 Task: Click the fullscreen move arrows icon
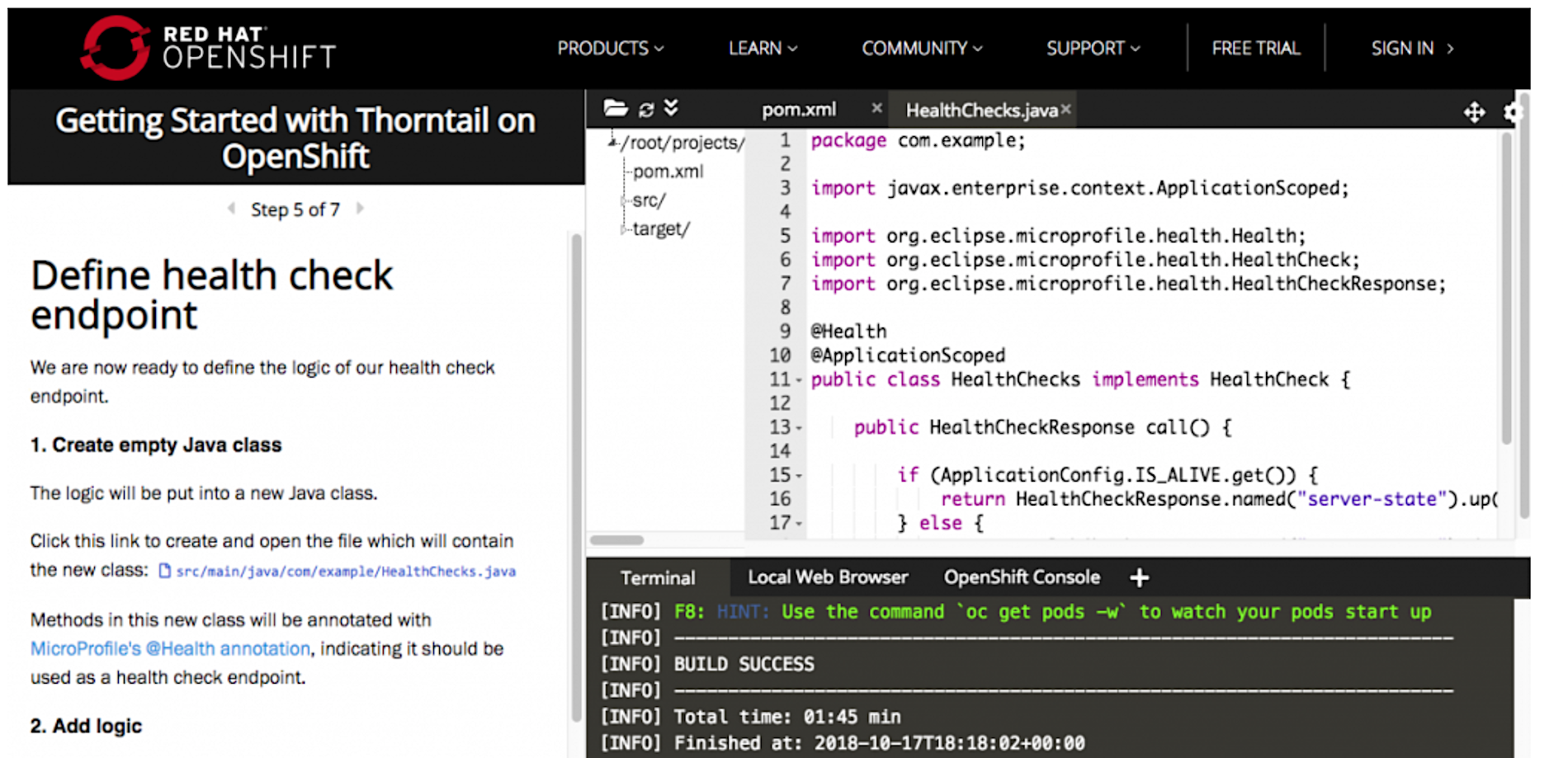(1474, 111)
